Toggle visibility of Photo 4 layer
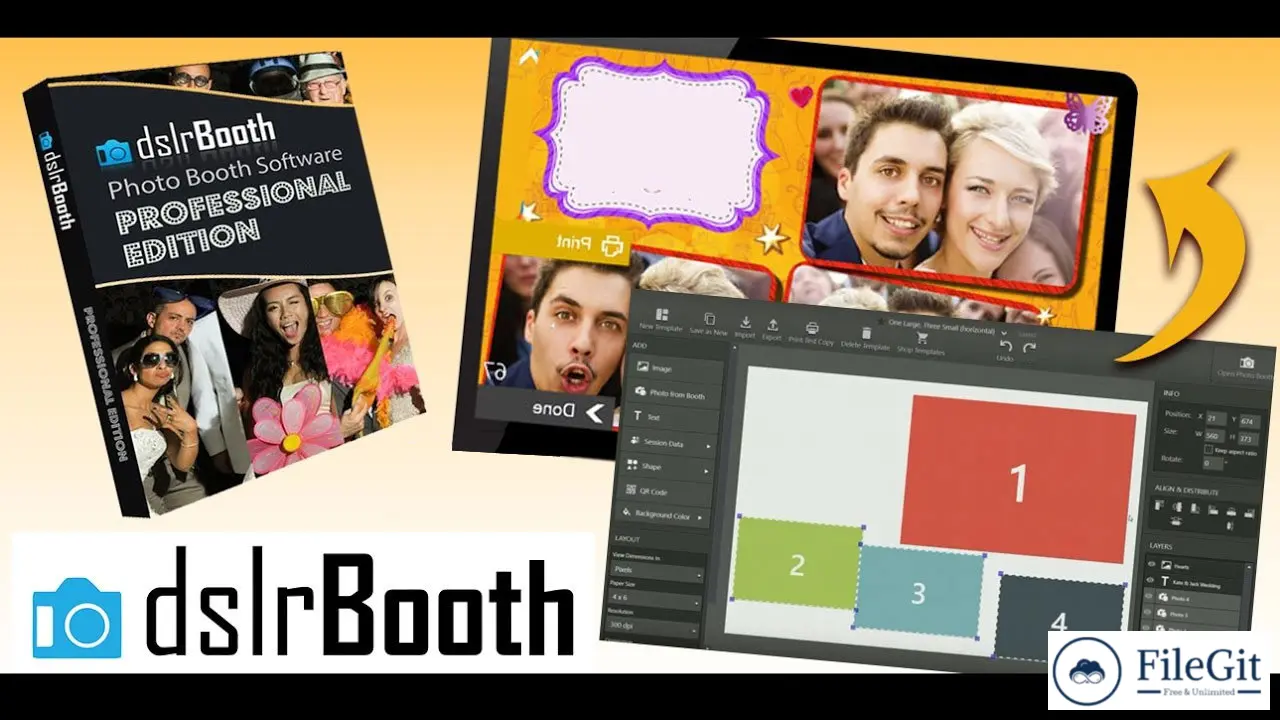 click(1148, 596)
